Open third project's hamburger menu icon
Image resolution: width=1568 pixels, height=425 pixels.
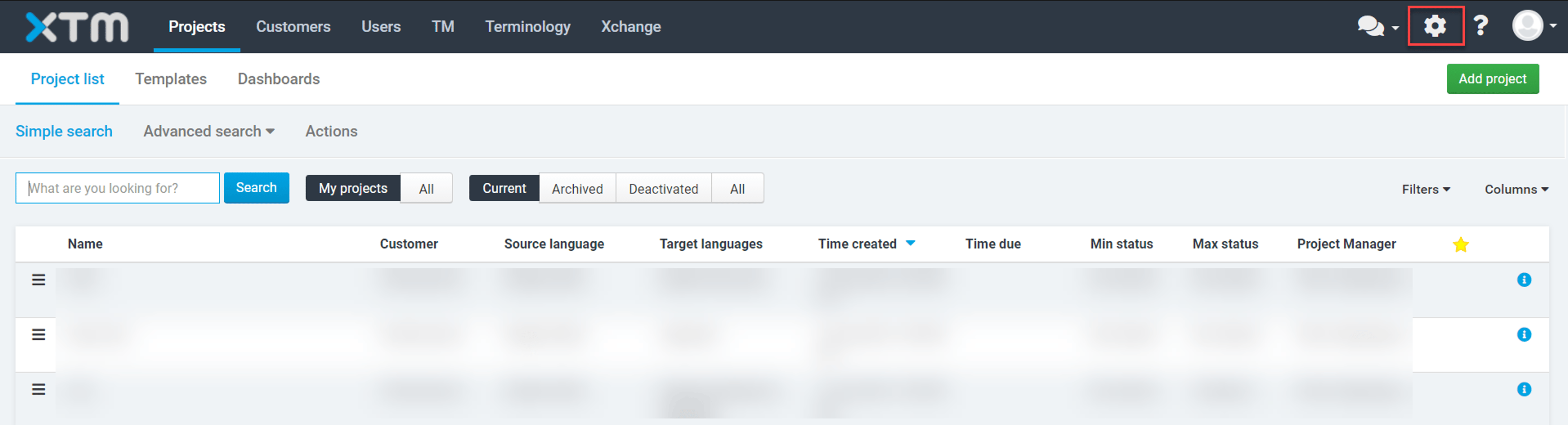(38, 389)
